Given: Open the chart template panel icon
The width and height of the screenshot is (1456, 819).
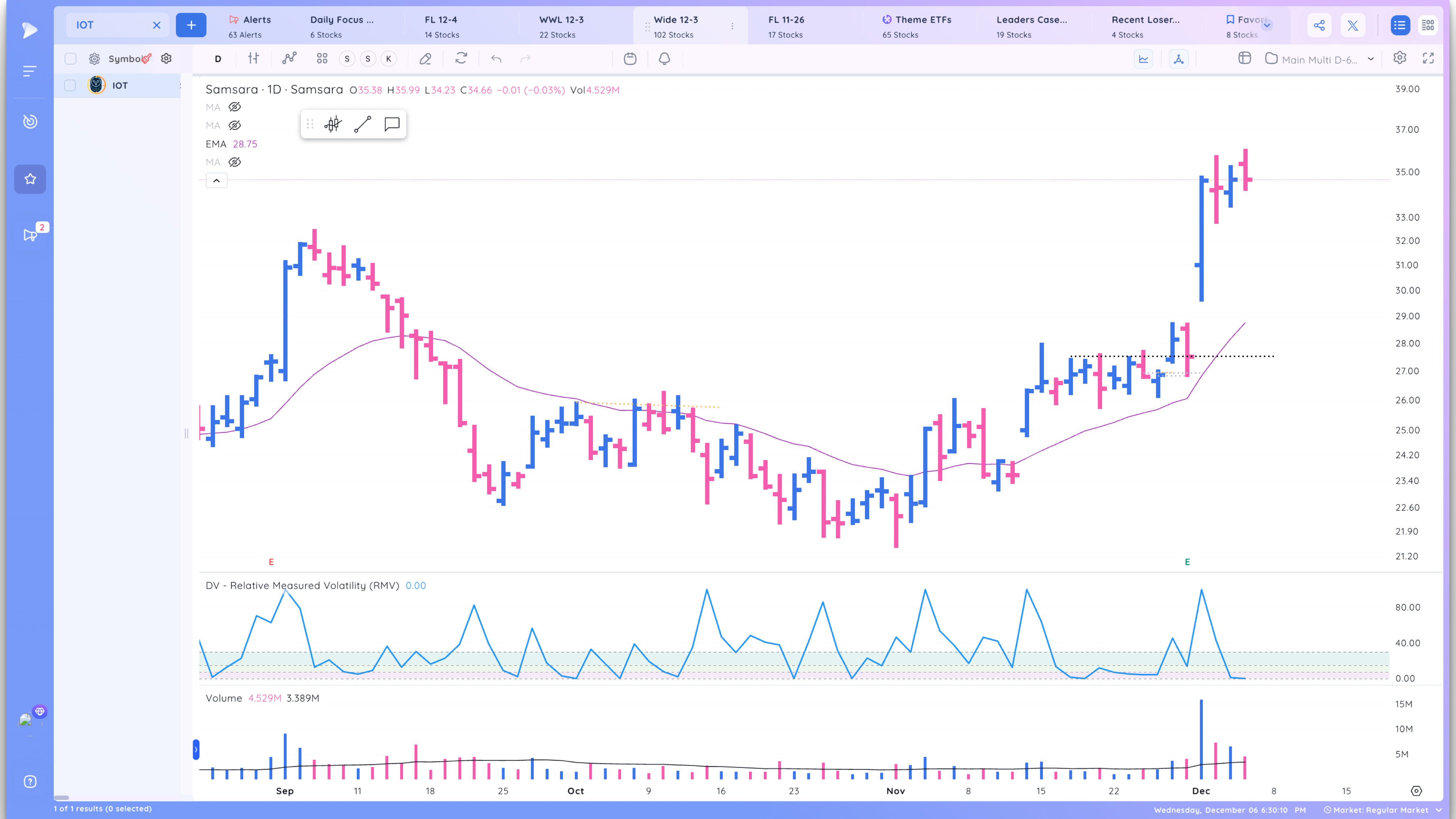Looking at the screenshot, I should tap(1245, 58).
